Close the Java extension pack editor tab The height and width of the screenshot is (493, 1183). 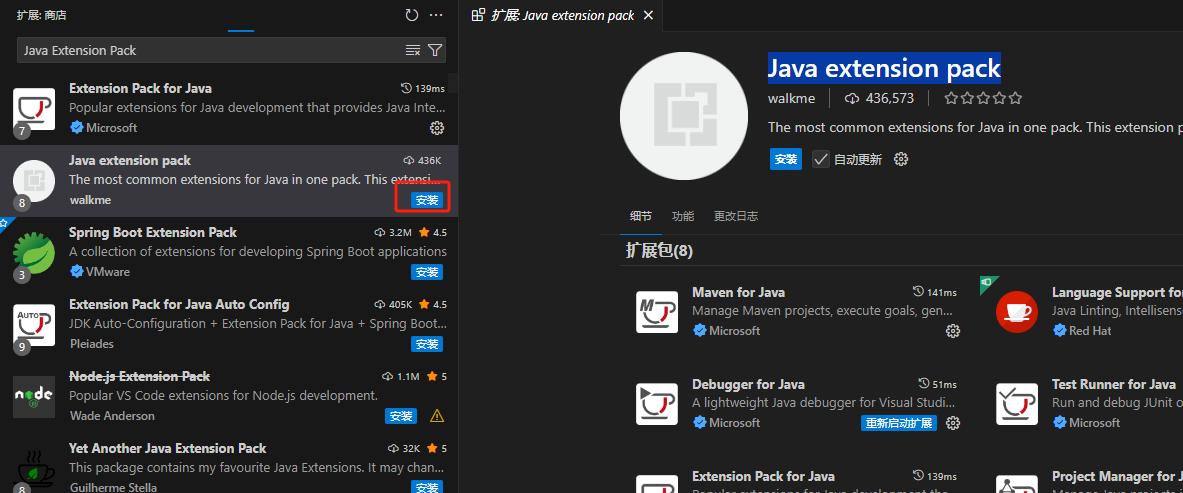pos(648,15)
